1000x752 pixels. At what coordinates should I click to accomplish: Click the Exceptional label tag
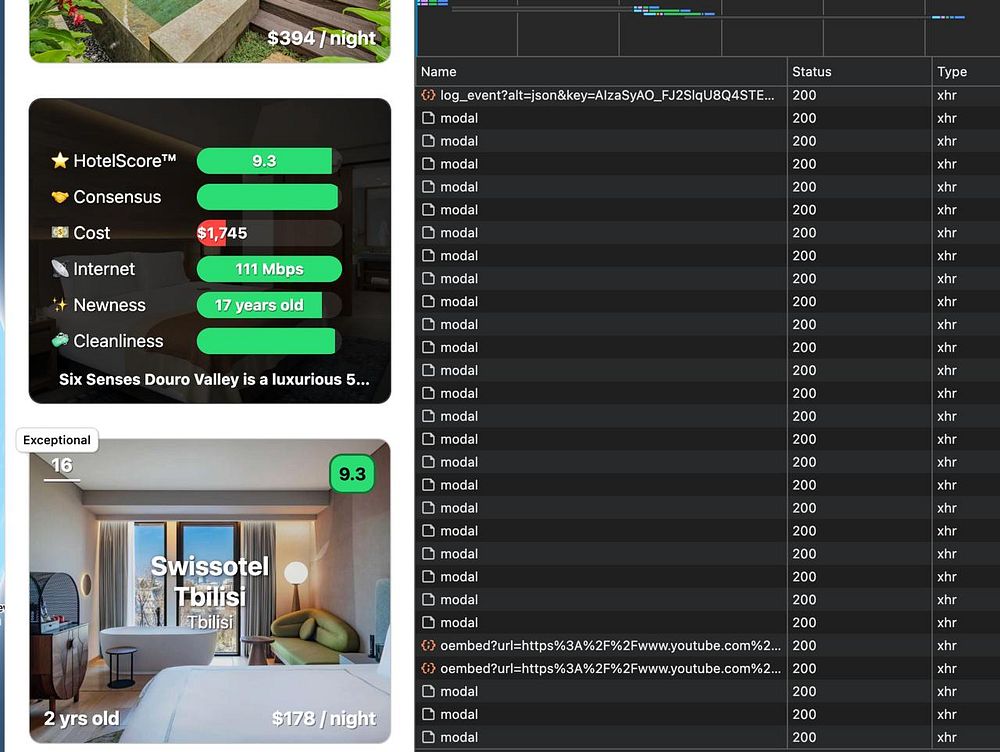(x=57, y=440)
